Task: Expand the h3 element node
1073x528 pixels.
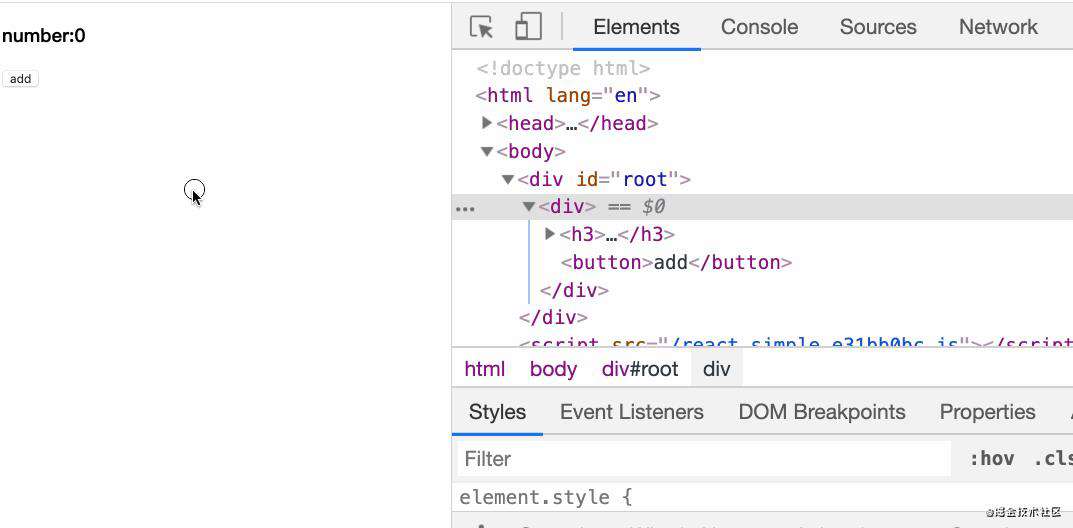Action: (x=550, y=235)
